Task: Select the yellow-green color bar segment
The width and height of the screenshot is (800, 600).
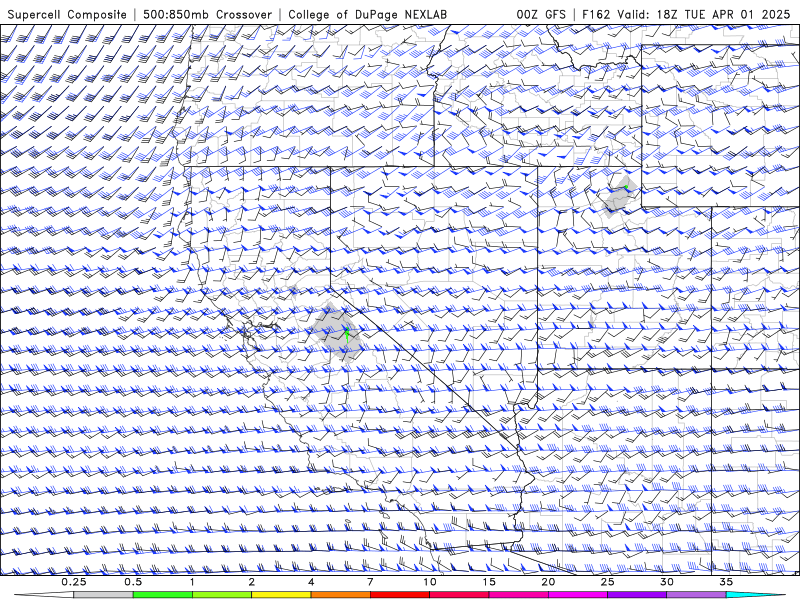Action: [x=222, y=595]
